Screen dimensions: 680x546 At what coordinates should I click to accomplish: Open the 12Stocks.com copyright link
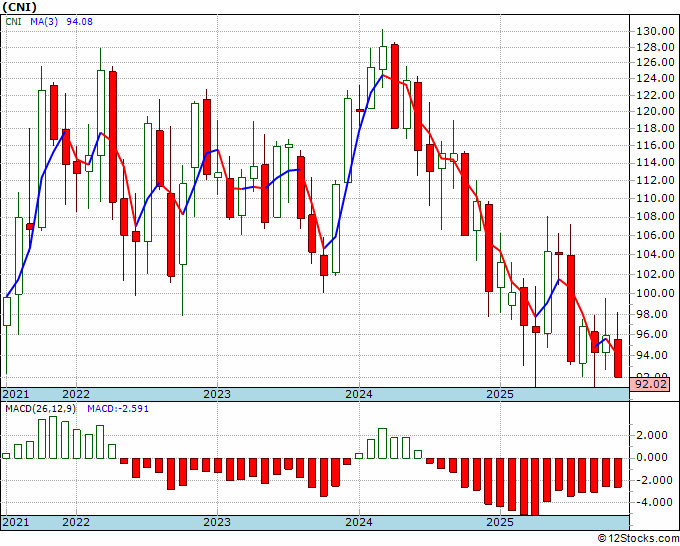(638, 539)
